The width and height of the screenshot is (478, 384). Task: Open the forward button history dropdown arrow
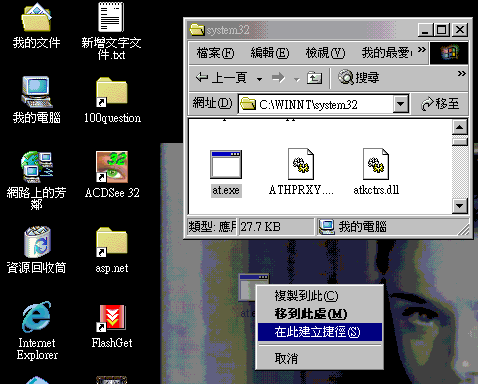(297, 79)
